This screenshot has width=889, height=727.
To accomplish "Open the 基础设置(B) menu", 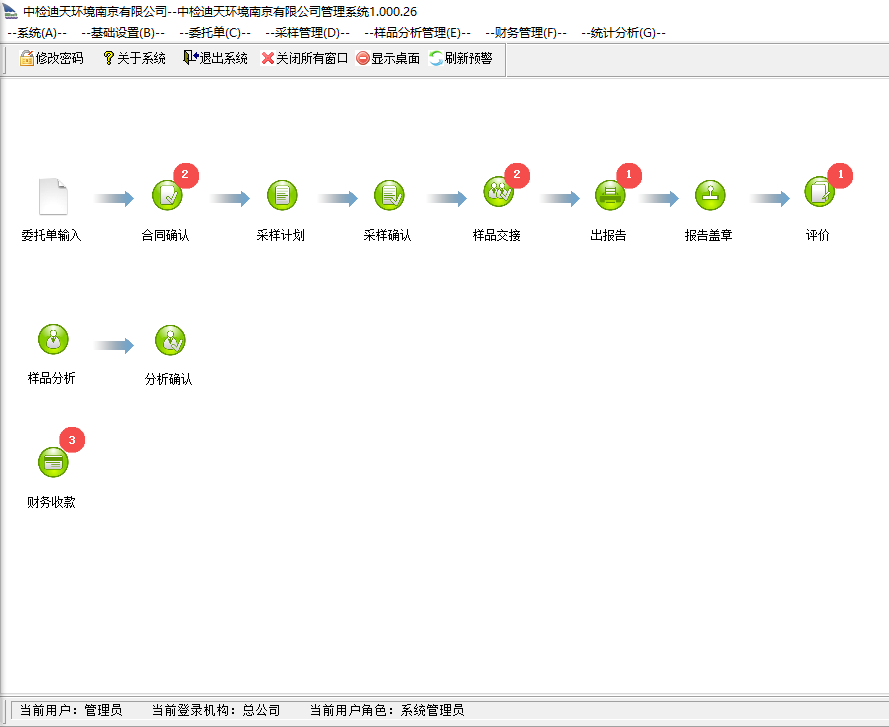I will (x=123, y=33).
